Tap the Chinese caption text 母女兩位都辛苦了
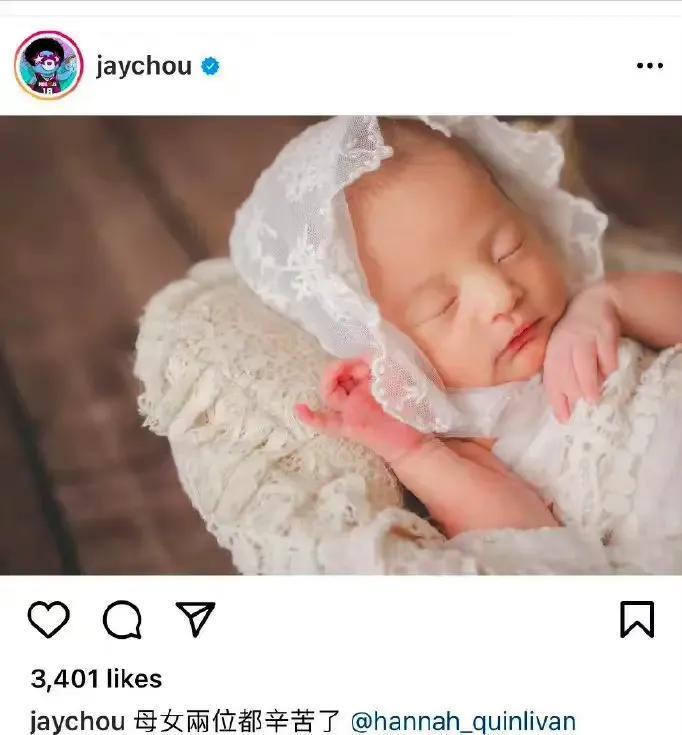Viewport: 682px width, 735px height. (x=237, y=721)
